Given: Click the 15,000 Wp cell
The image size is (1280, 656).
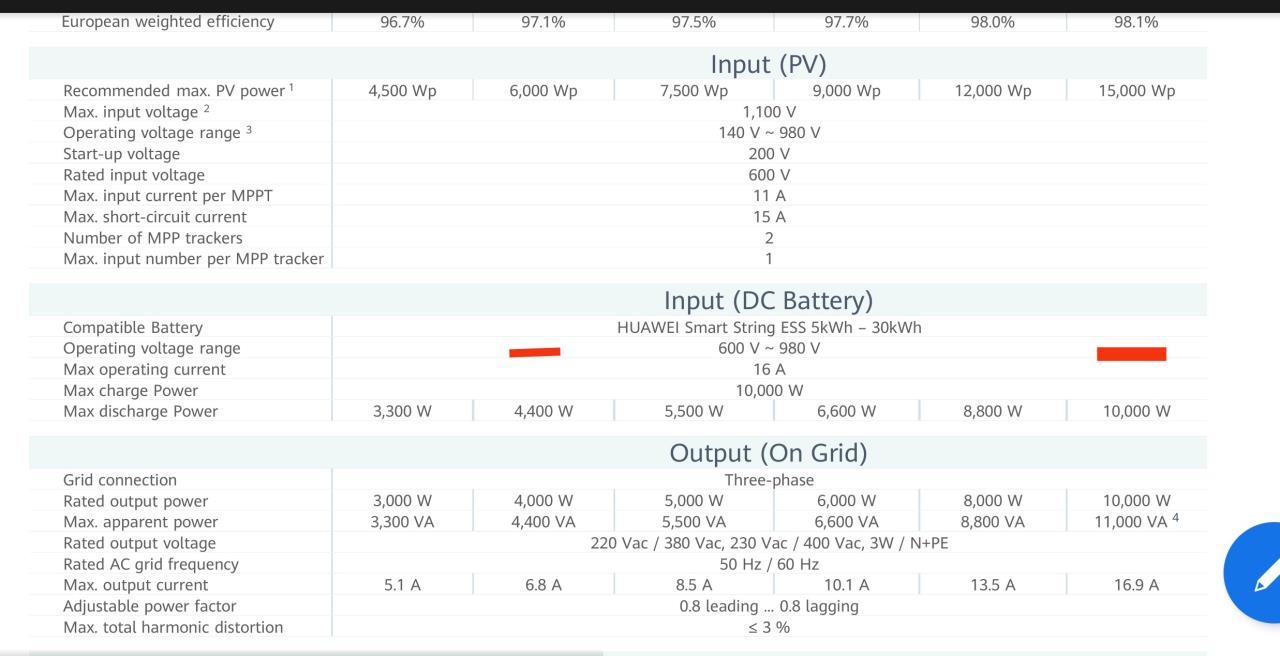Looking at the screenshot, I should pos(1136,90).
